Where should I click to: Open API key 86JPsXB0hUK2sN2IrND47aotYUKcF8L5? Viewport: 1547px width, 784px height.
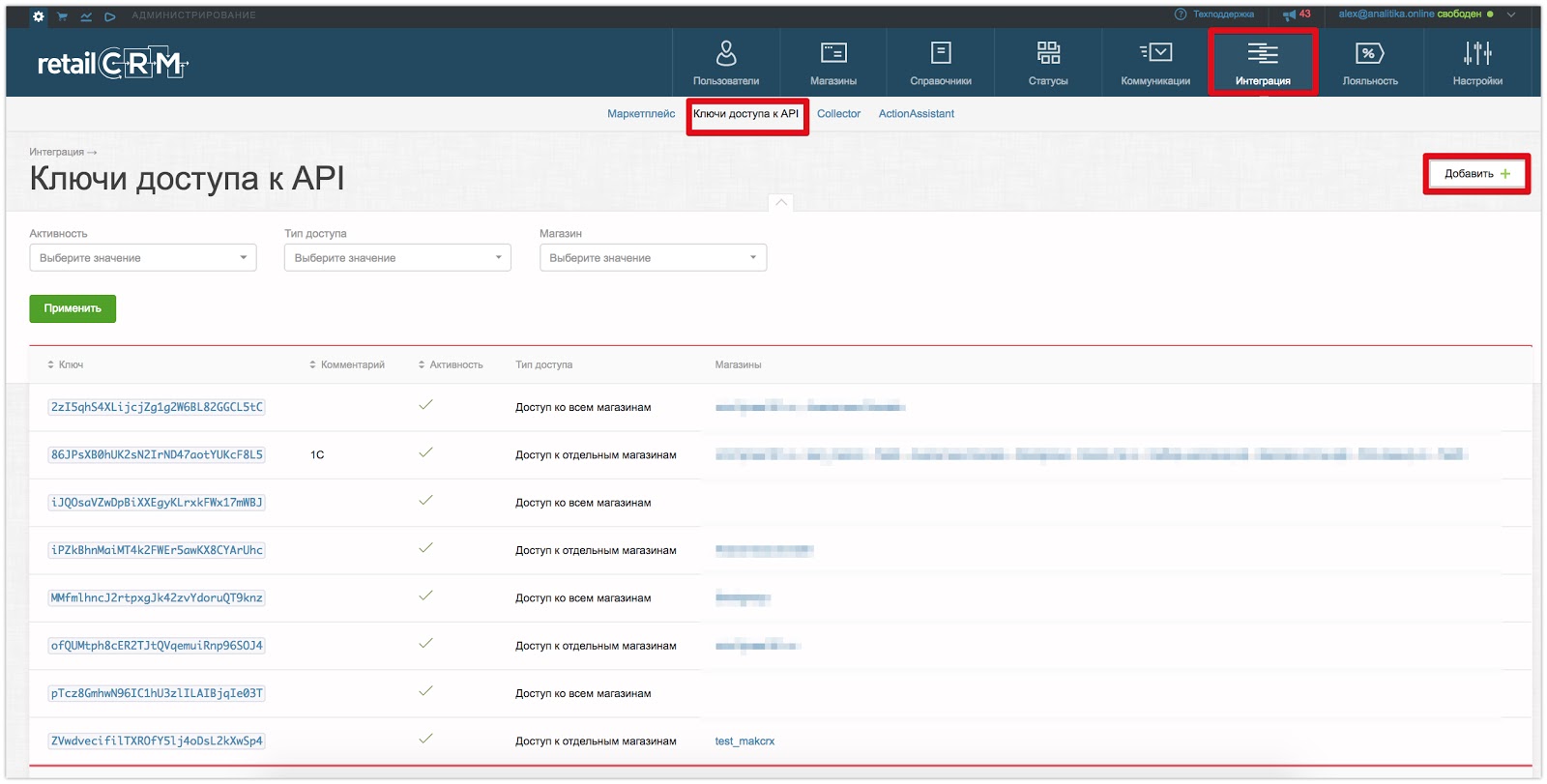click(157, 454)
